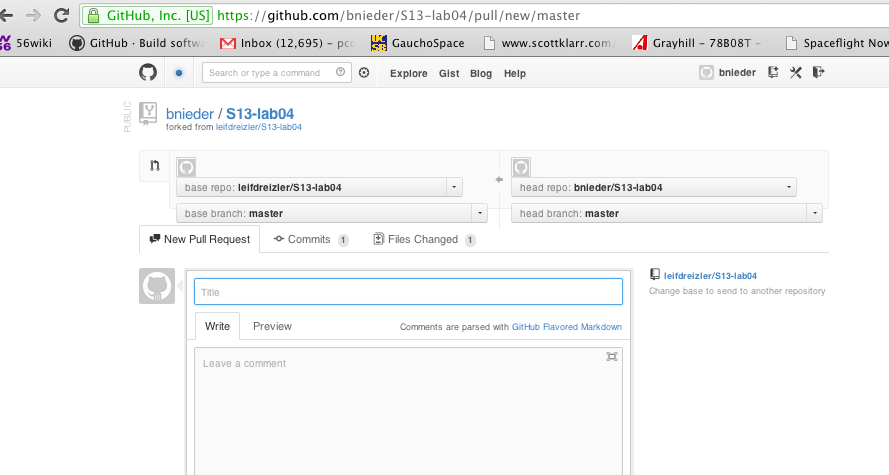Open forked-from leifdreizler/S13-lab04 link
The width and height of the screenshot is (889, 475).
click(x=259, y=127)
